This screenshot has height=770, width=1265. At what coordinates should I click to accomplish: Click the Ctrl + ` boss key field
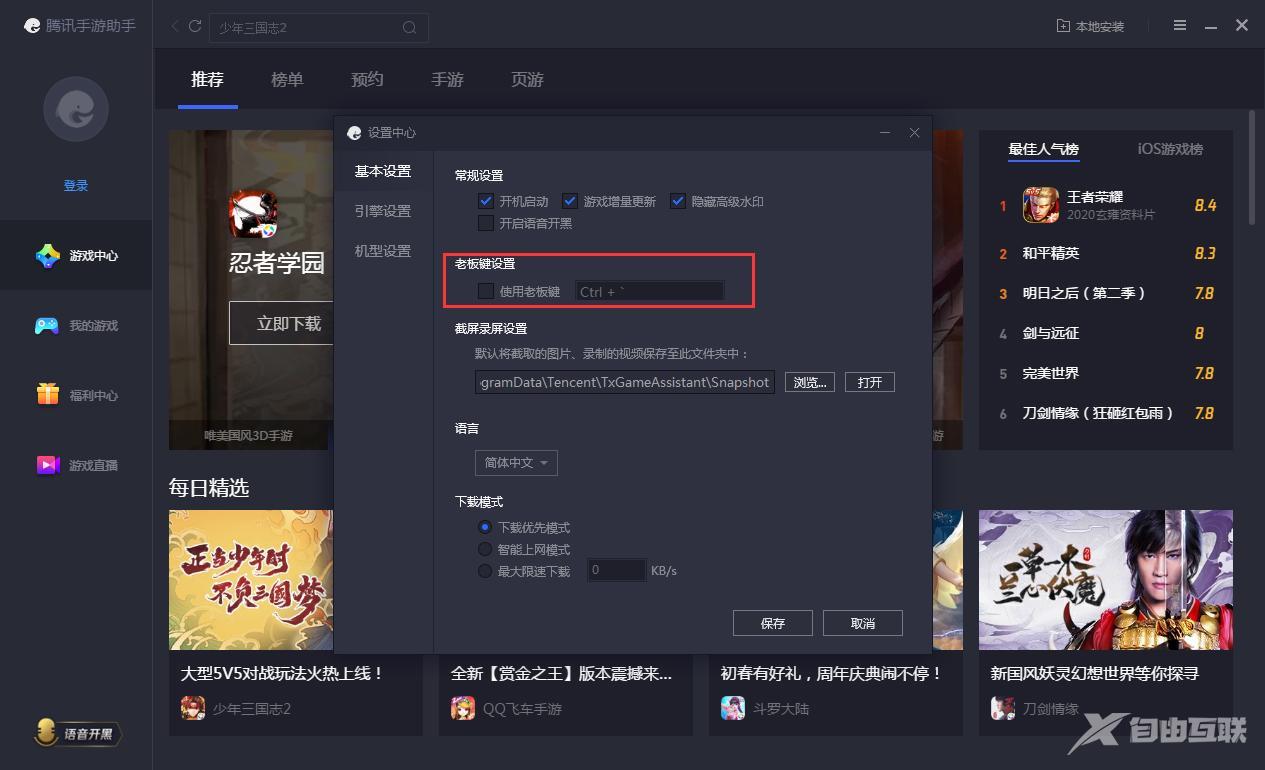click(649, 291)
